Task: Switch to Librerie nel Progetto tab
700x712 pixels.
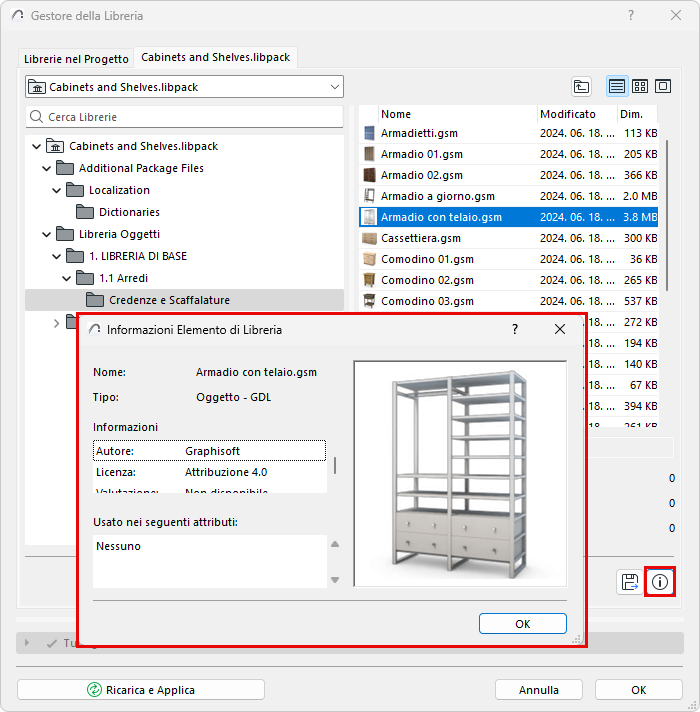Action: coord(76,59)
